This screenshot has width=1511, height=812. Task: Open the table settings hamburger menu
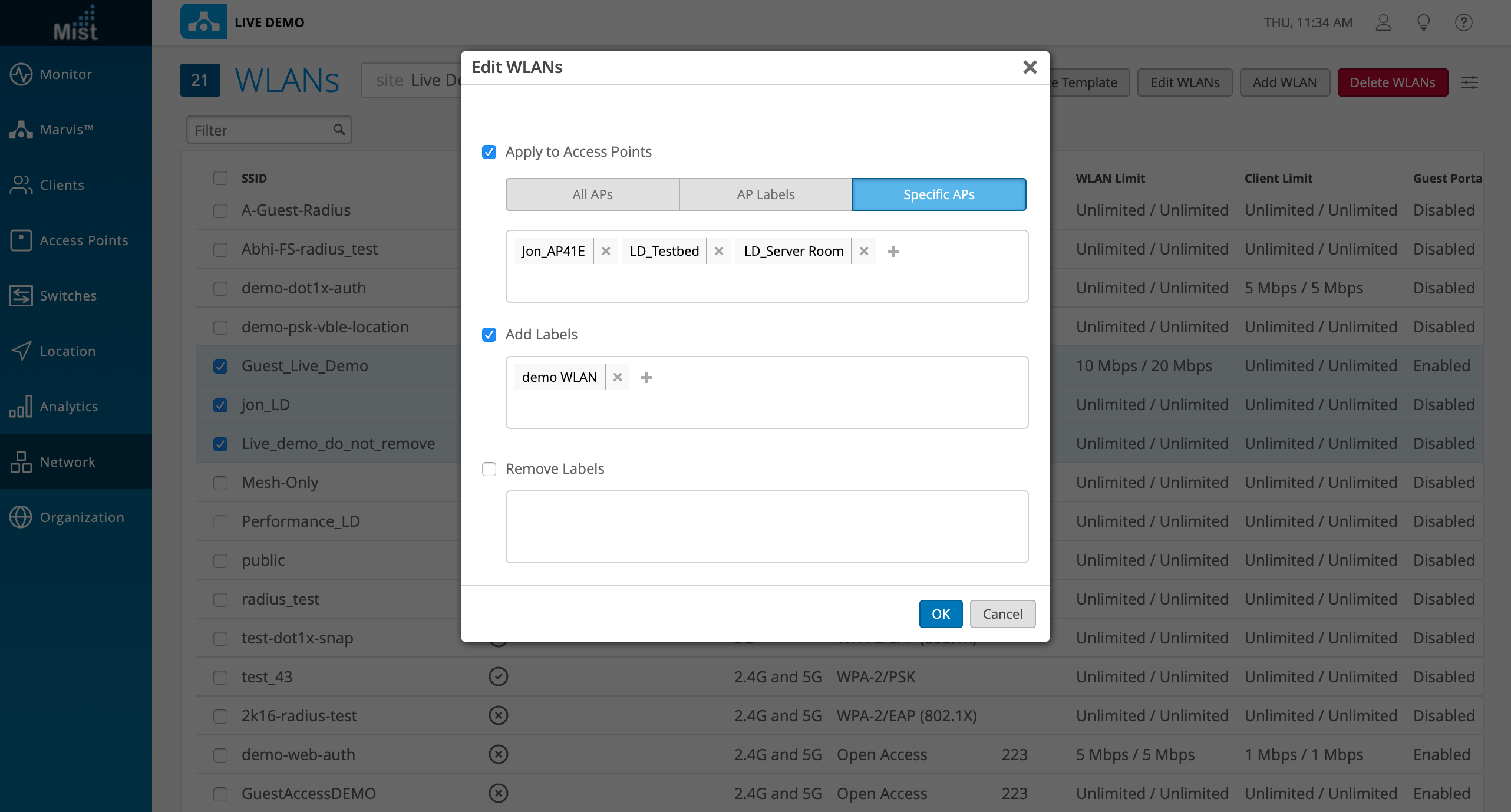point(1469,82)
